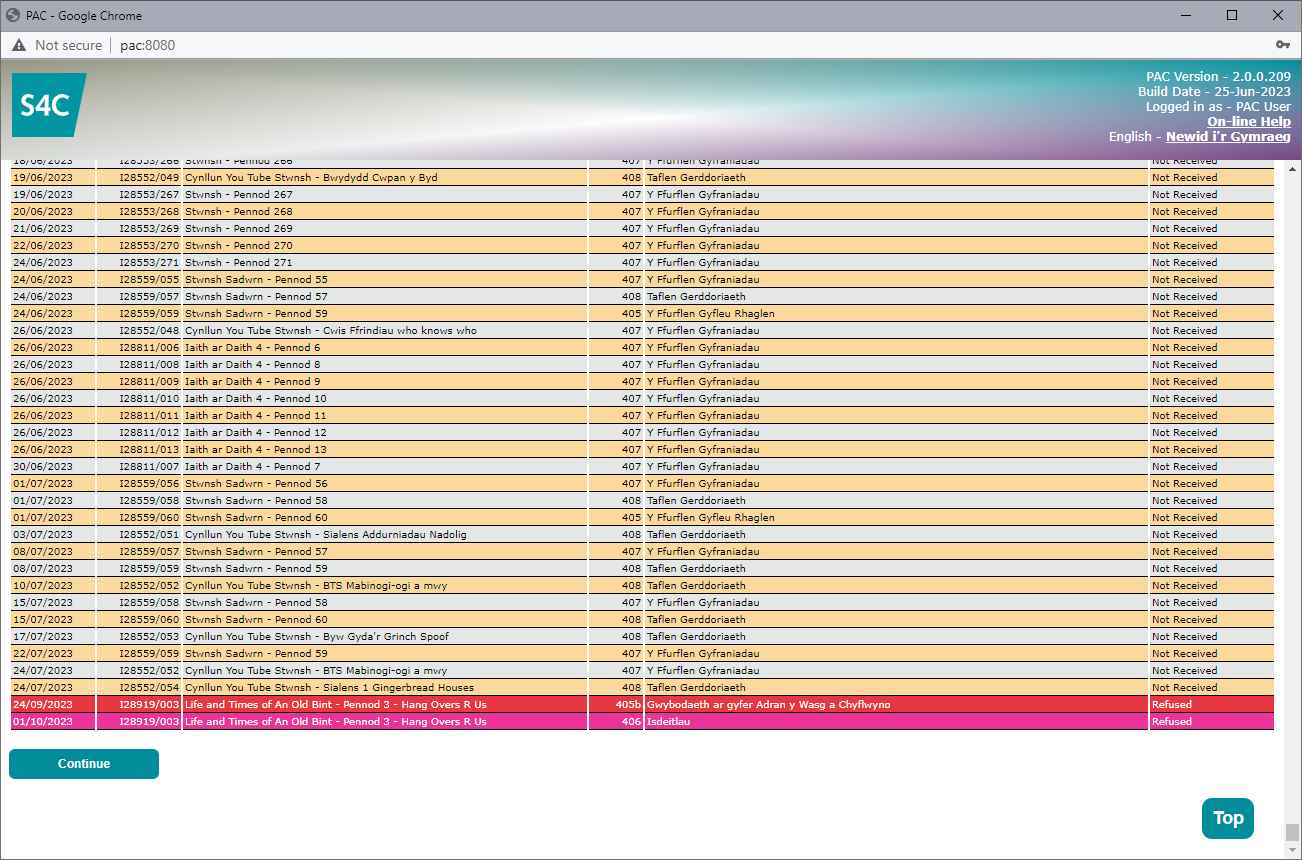
Task: Click the pac:8080 address bar
Action: 147,45
